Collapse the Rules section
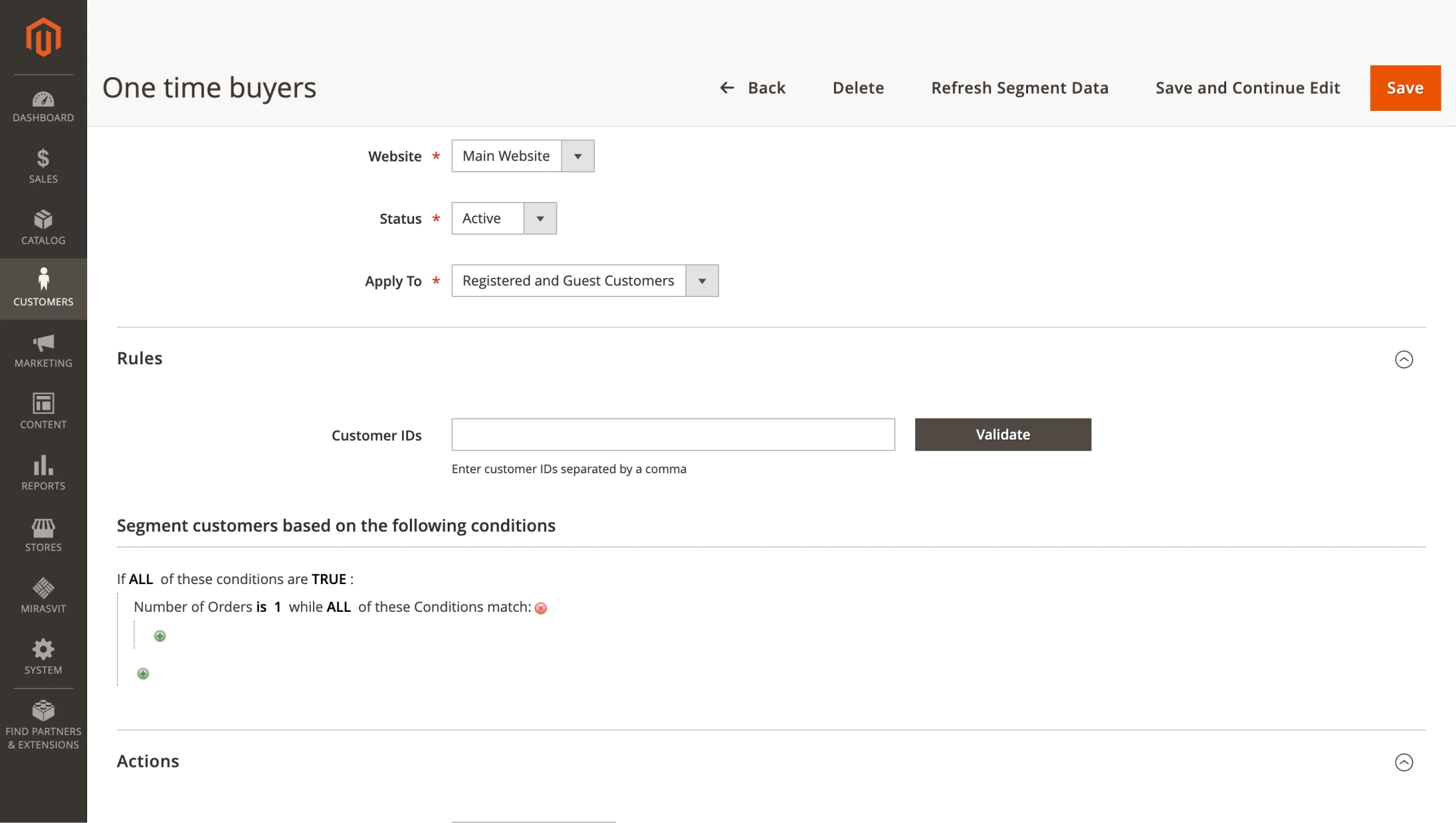 click(1403, 359)
